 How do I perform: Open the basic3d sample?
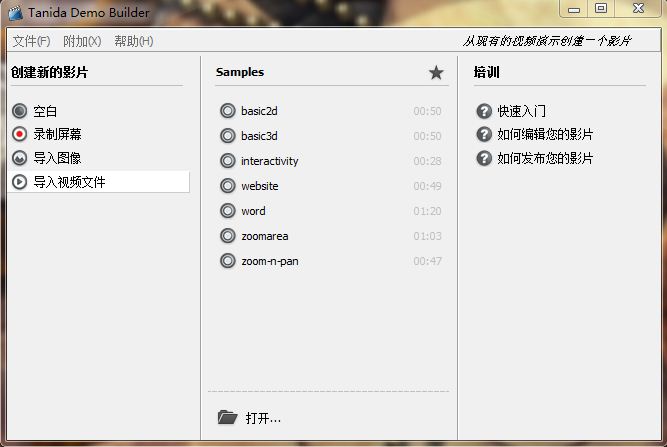pos(259,136)
